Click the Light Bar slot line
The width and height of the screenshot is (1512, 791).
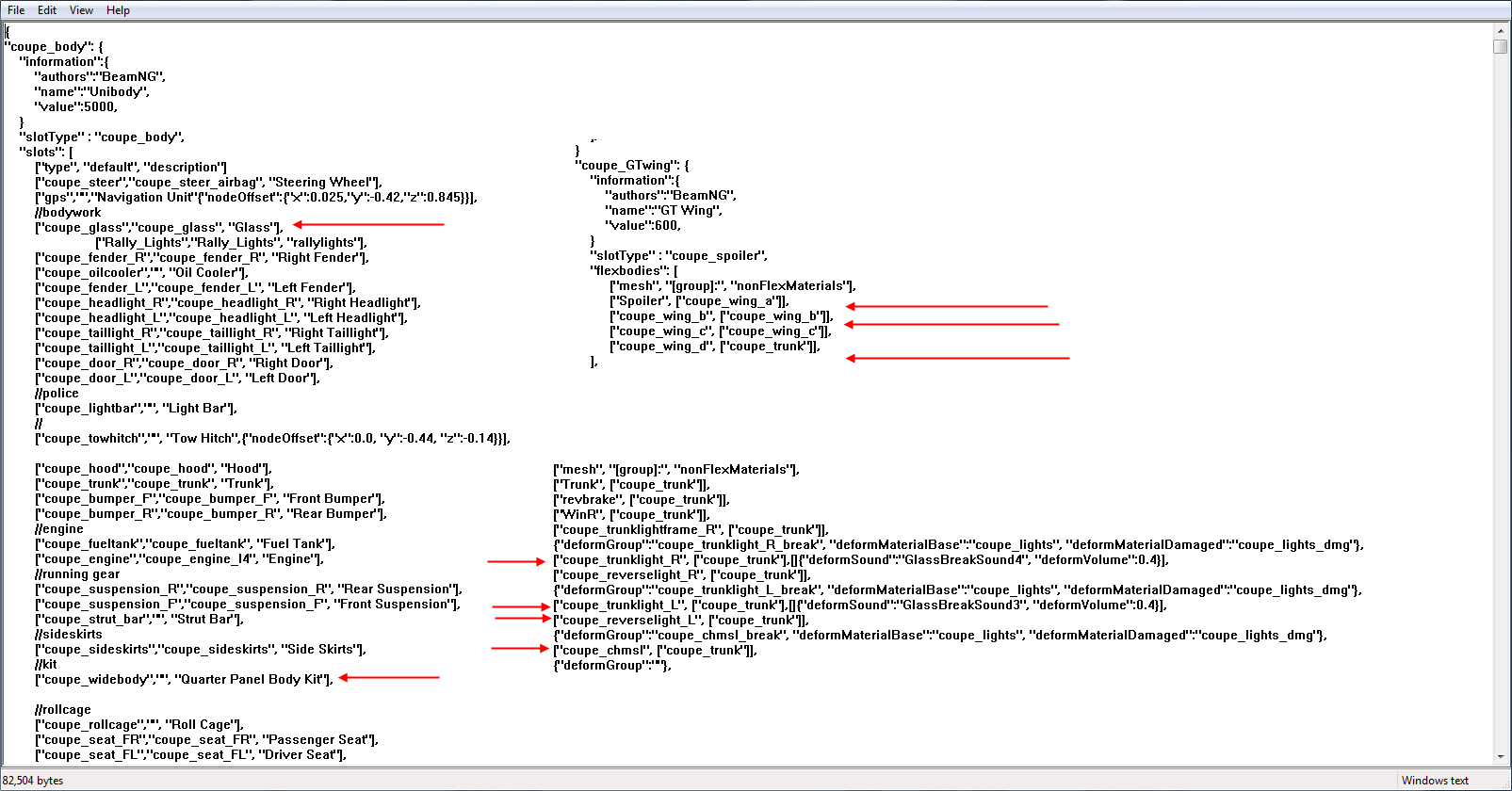coord(136,408)
